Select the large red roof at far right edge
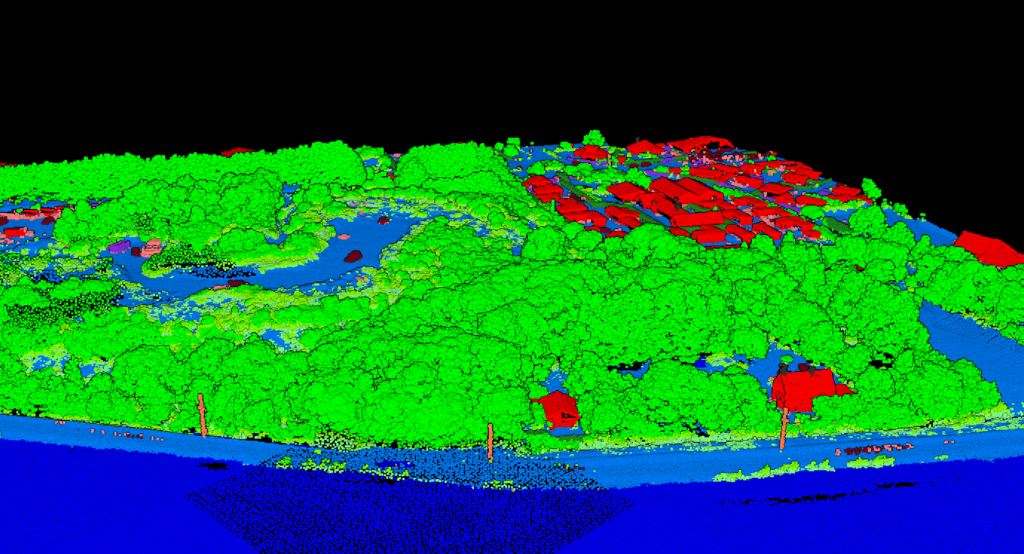1024x554 pixels. (988, 248)
